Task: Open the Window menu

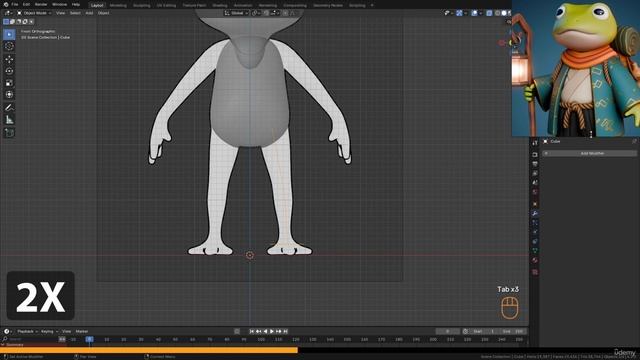Action: pyautogui.click(x=59, y=4)
